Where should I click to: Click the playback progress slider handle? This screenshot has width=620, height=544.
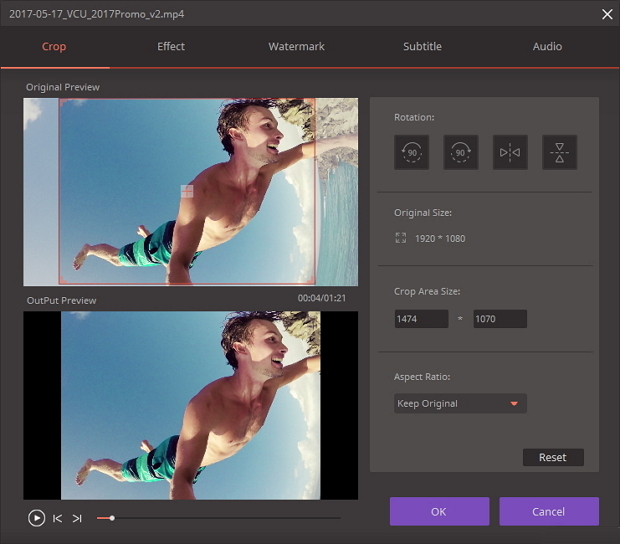pyautogui.click(x=112, y=518)
